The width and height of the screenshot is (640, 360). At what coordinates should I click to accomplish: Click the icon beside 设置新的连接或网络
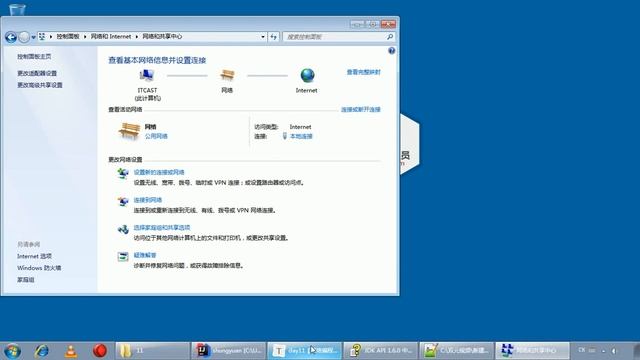click(x=123, y=173)
